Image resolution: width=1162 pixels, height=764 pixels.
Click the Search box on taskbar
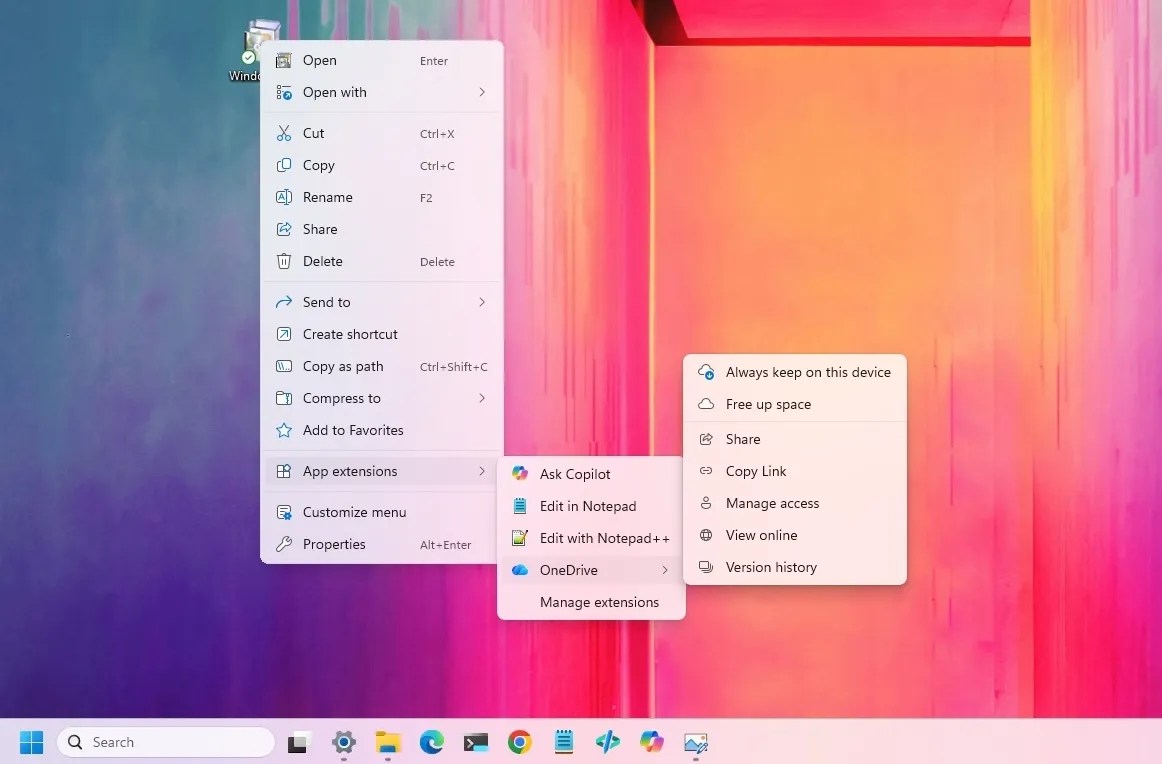pyautogui.click(x=165, y=742)
